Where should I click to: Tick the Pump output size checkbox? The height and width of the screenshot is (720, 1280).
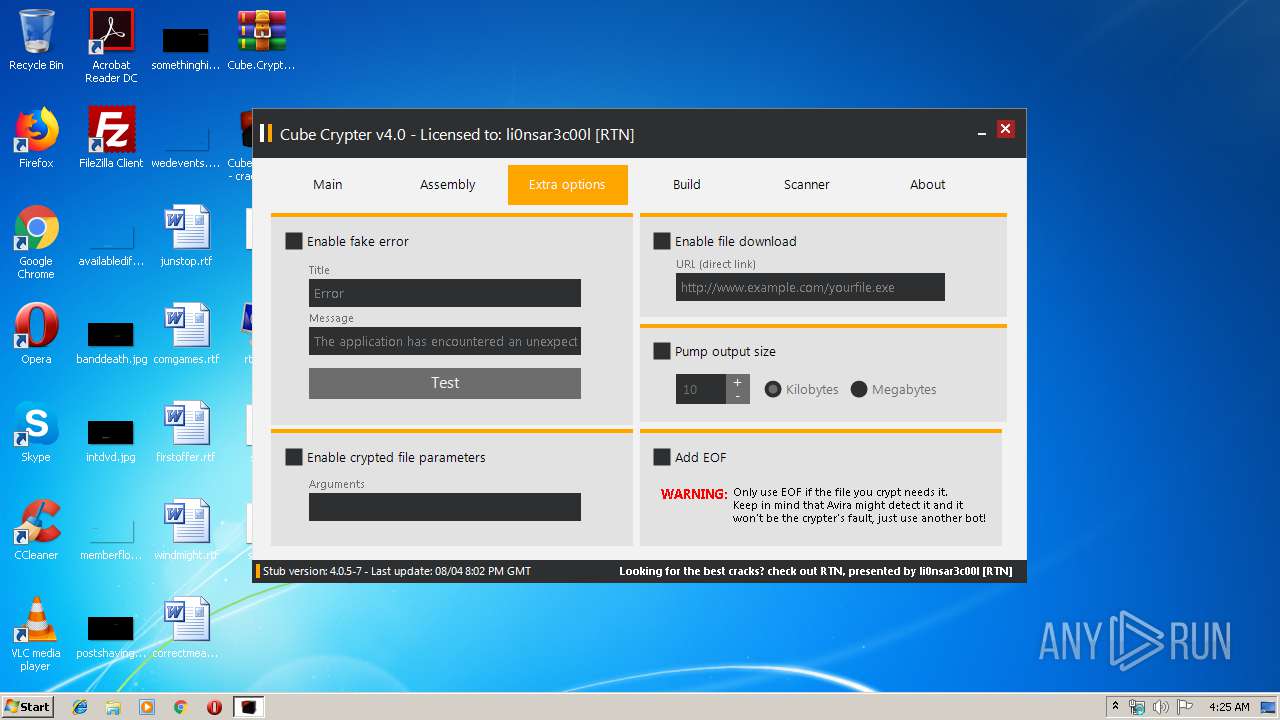pyautogui.click(x=662, y=351)
